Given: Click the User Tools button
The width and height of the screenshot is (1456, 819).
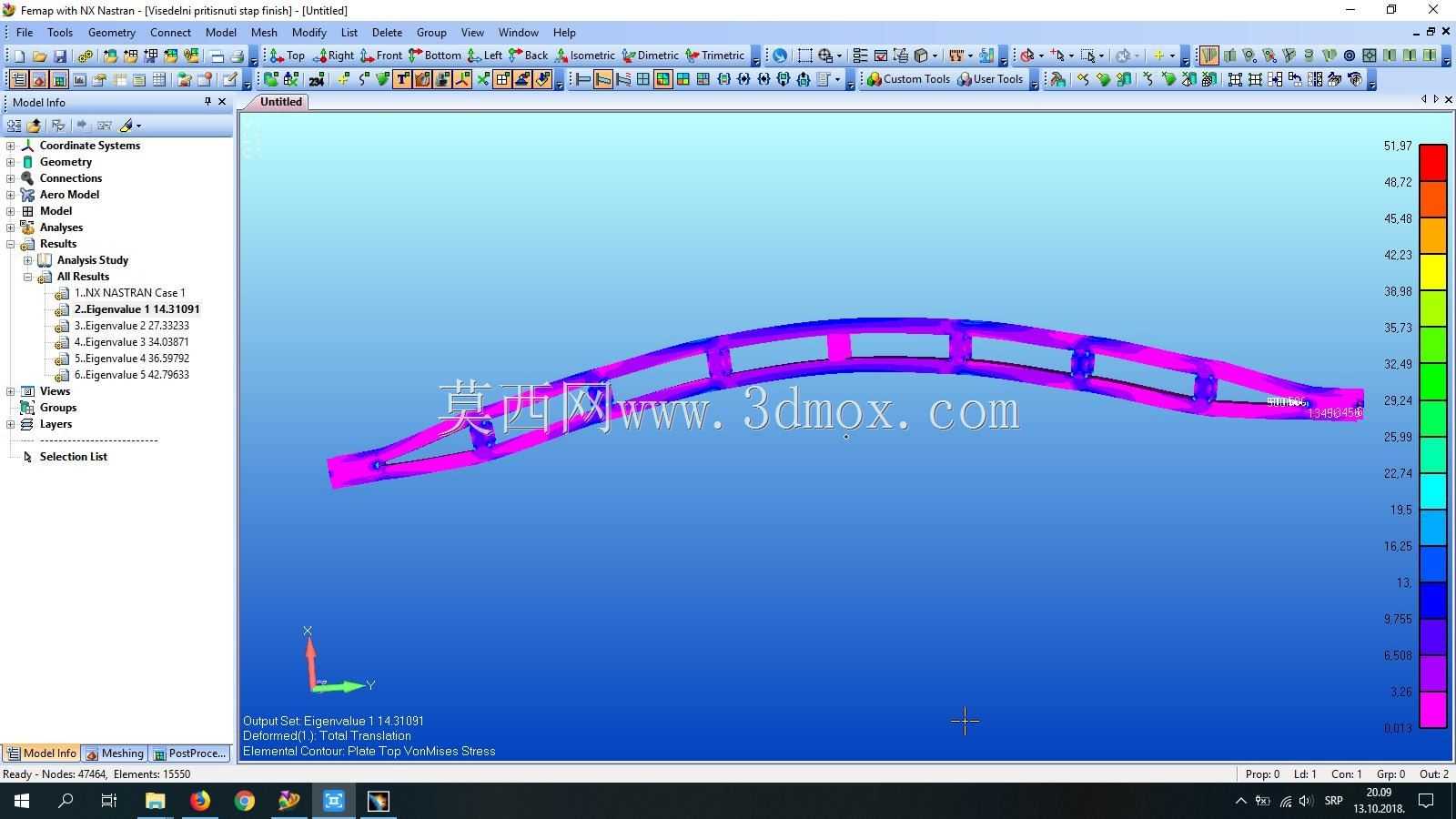Looking at the screenshot, I should (990, 79).
